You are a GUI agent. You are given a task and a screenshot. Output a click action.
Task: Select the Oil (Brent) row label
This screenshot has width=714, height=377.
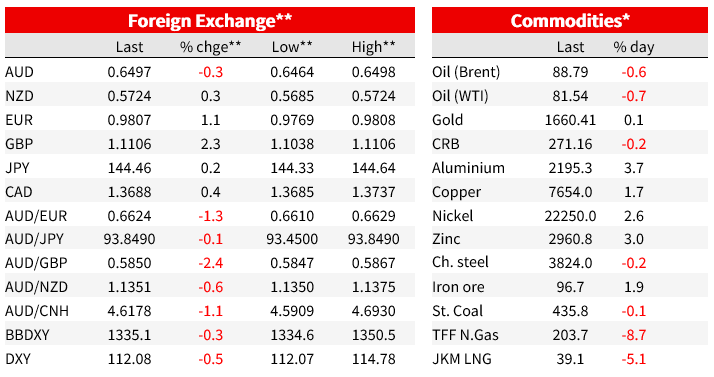[x=466, y=72]
